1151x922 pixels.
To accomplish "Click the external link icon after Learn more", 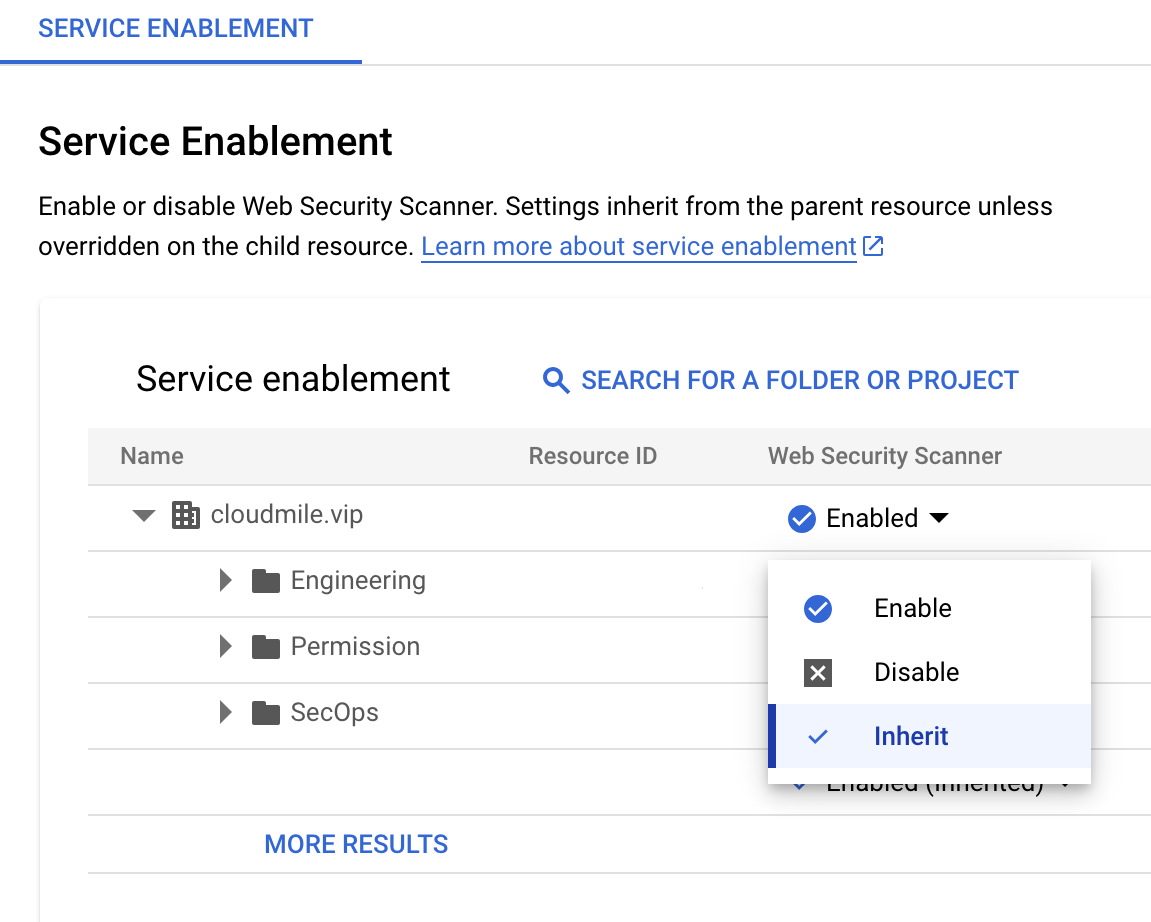I will point(873,246).
